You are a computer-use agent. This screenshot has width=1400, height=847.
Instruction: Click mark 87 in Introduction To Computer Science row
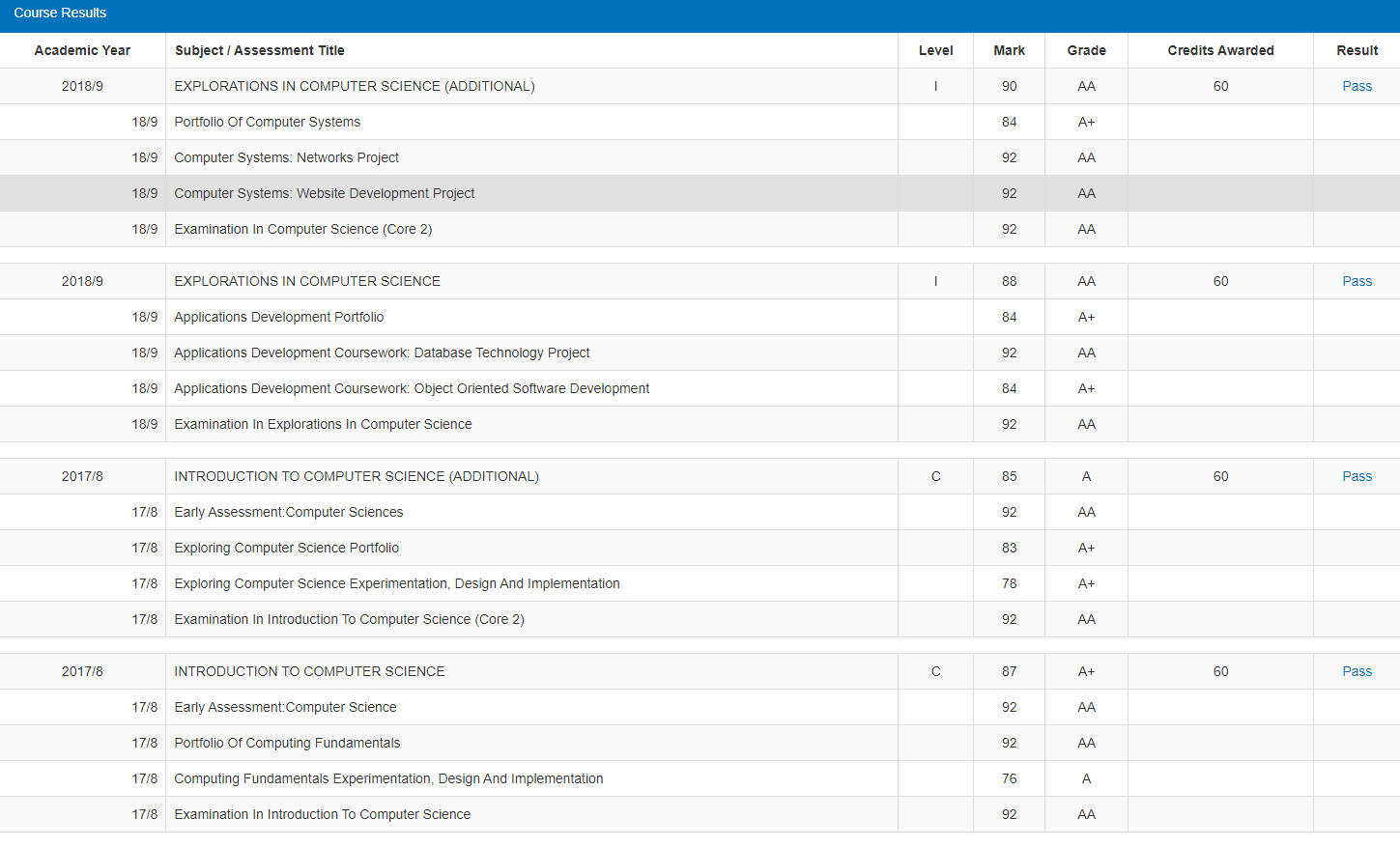[x=1009, y=671]
